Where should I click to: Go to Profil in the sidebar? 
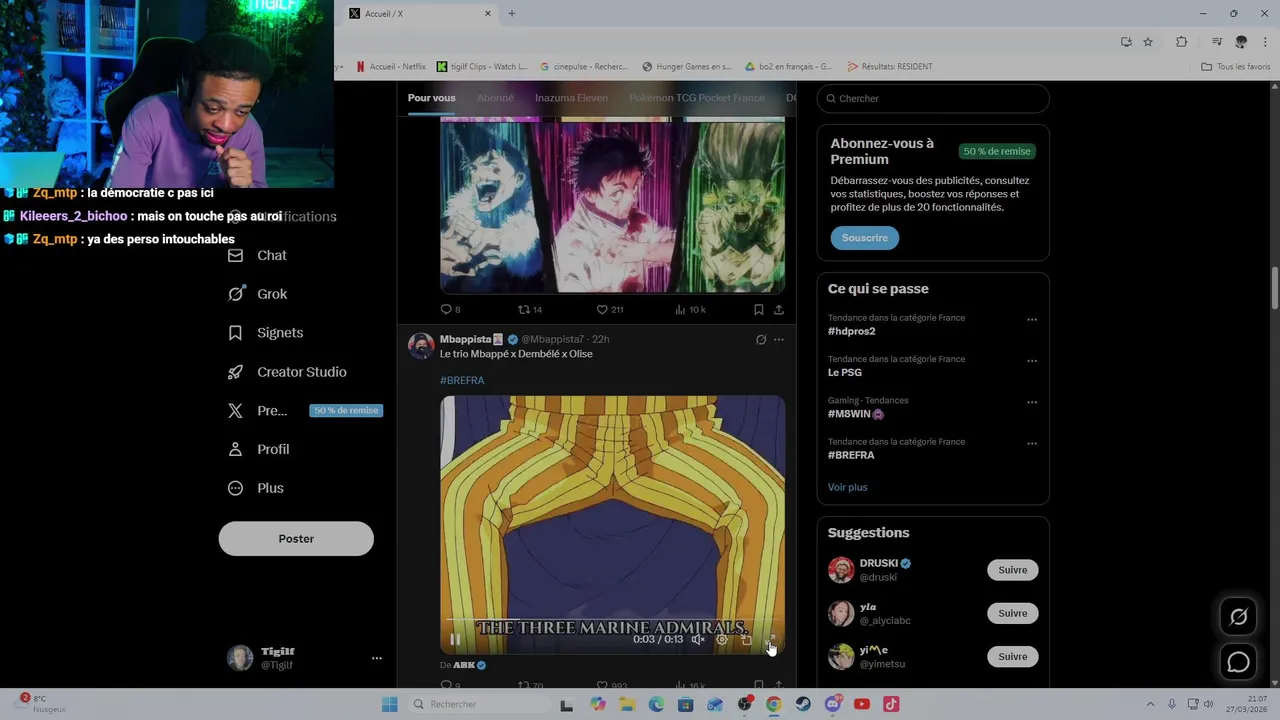click(259, 449)
